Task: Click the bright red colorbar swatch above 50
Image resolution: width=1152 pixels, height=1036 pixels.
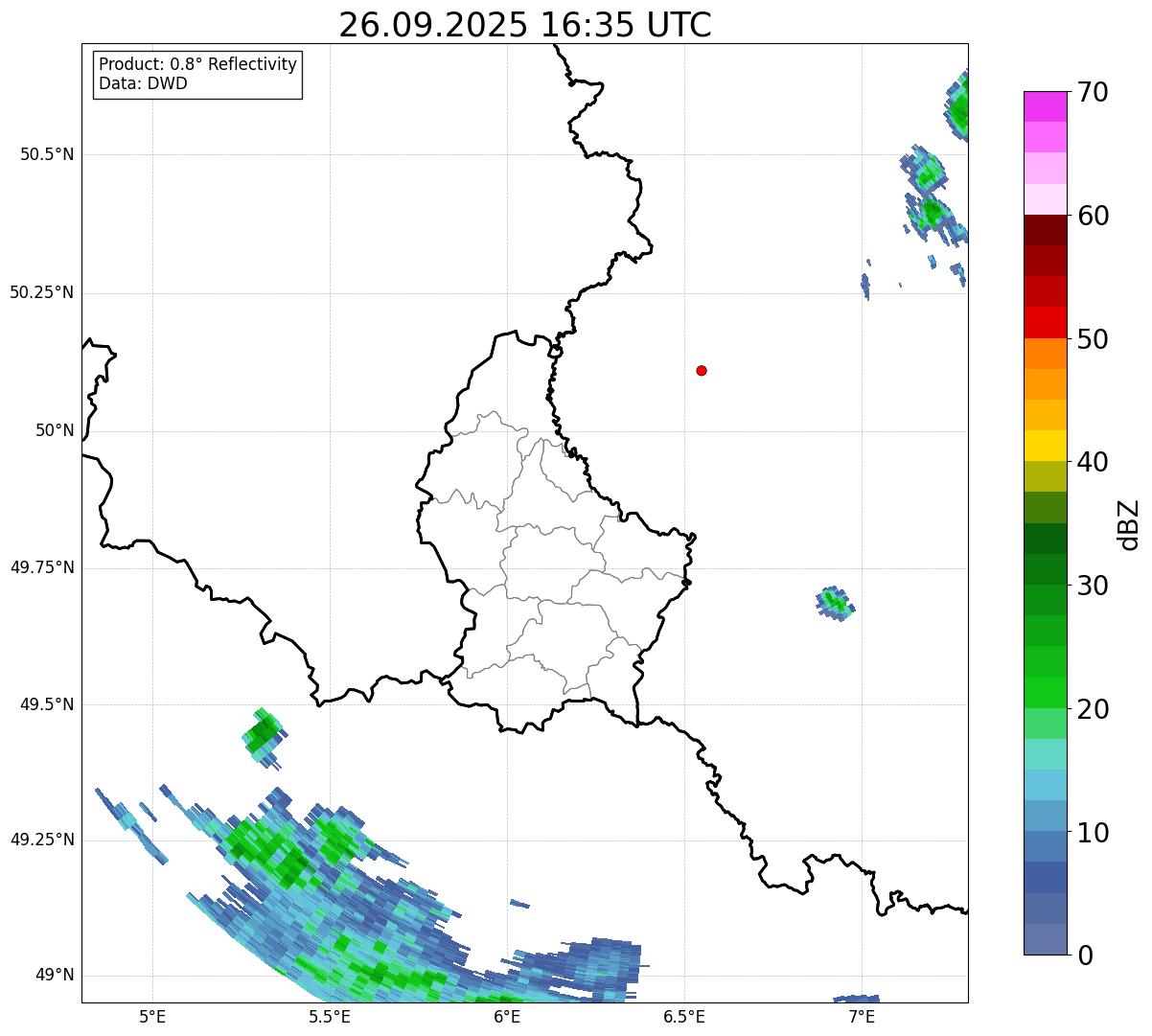Action: click(1045, 322)
